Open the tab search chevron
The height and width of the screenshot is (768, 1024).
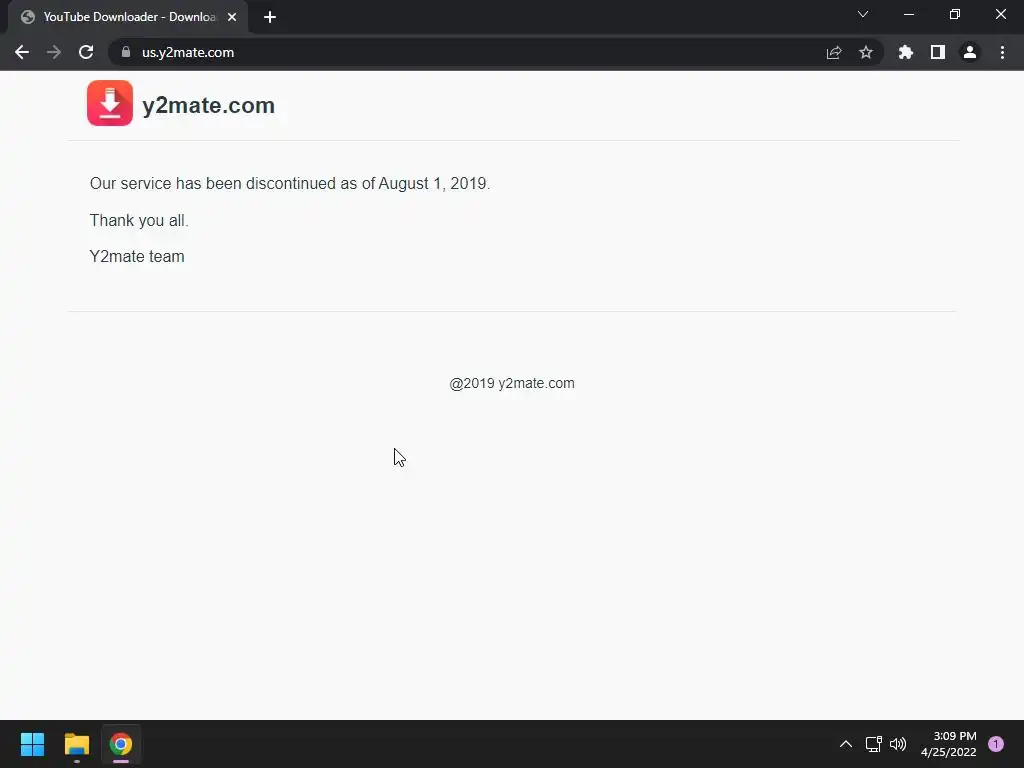(863, 14)
